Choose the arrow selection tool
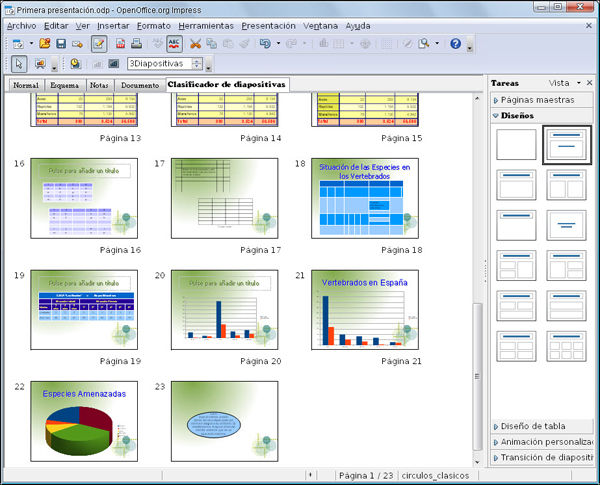This screenshot has width=600, height=485. pos(17,64)
